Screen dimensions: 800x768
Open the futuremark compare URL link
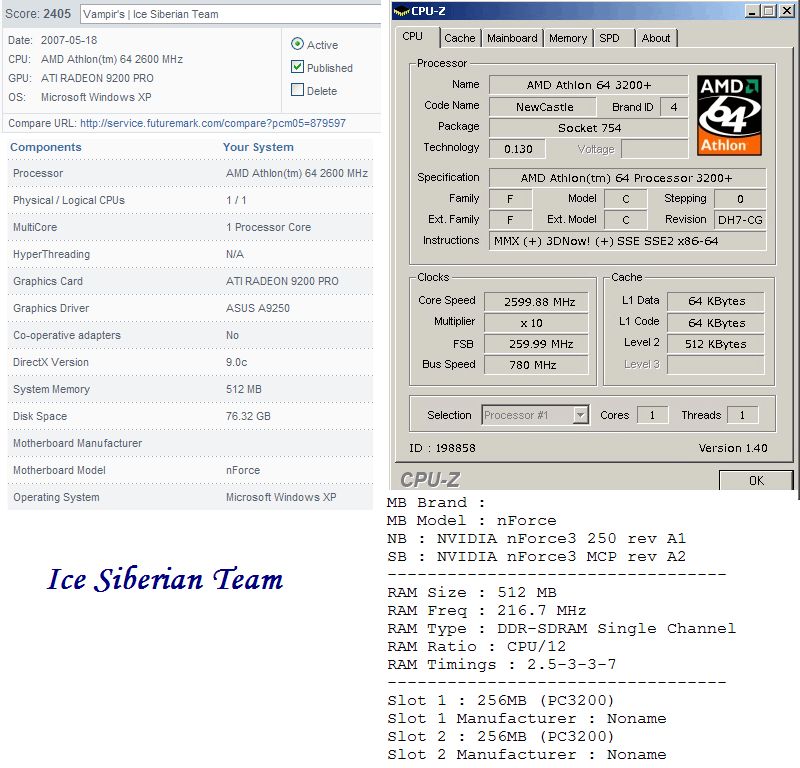pyautogui.click(x=213, y=123)
